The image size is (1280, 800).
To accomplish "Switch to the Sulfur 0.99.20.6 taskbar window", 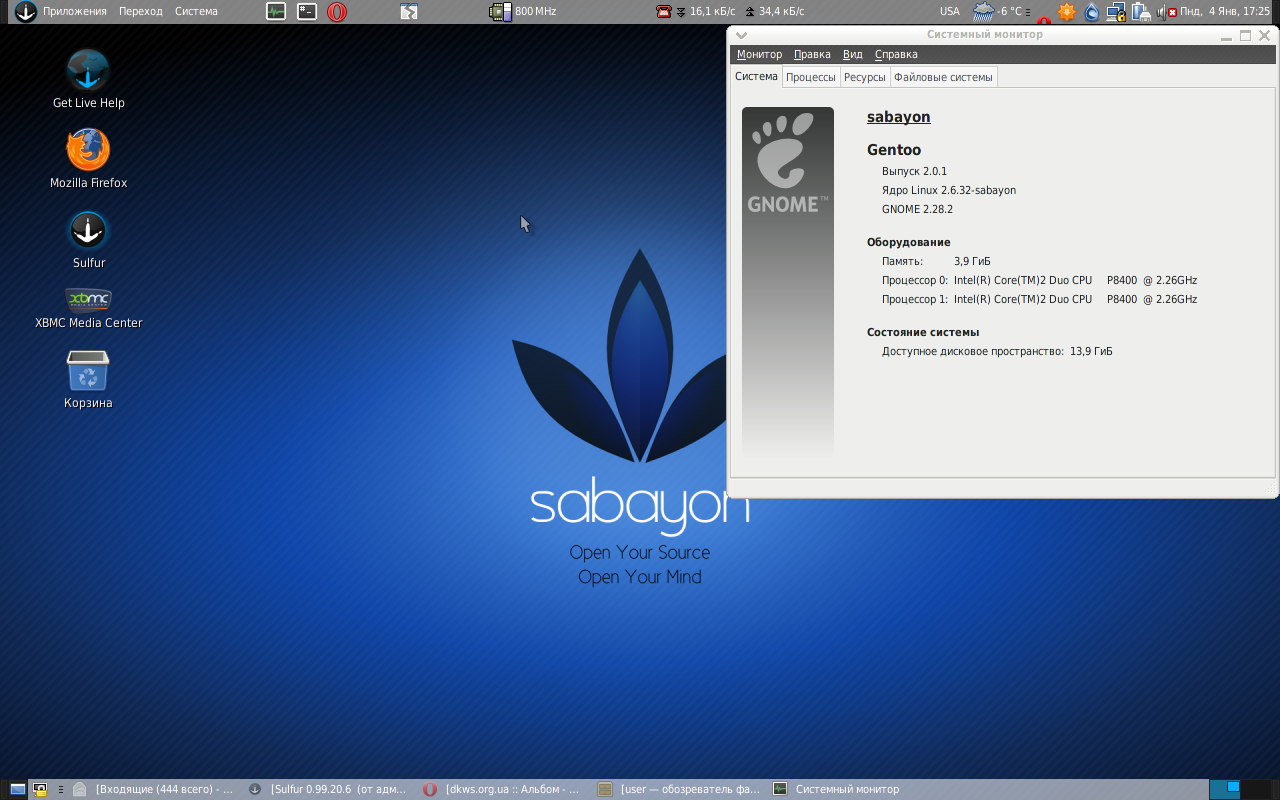I will coord(328,789).
